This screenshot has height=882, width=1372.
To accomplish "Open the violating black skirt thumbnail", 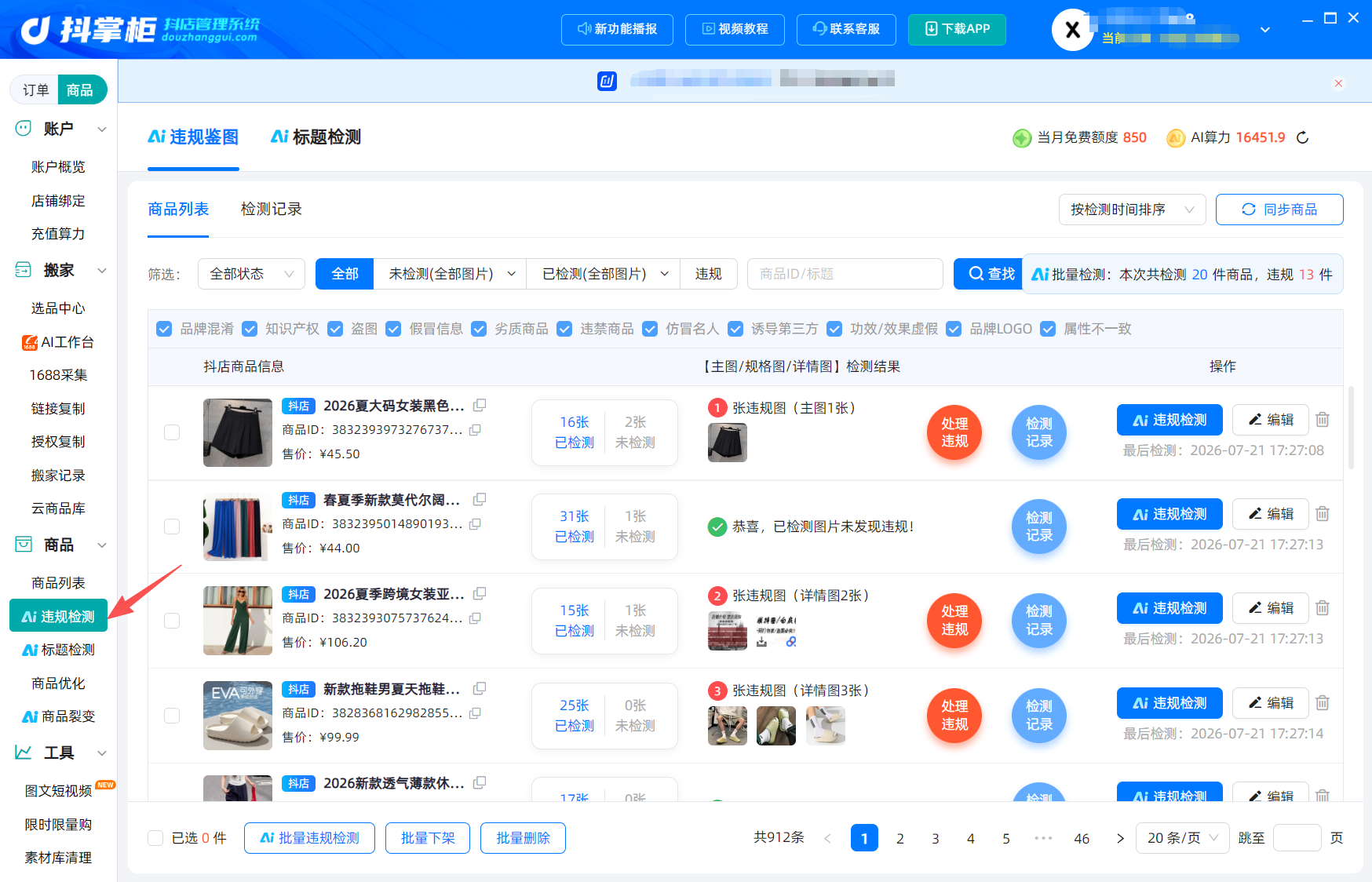I will (728, 443).
